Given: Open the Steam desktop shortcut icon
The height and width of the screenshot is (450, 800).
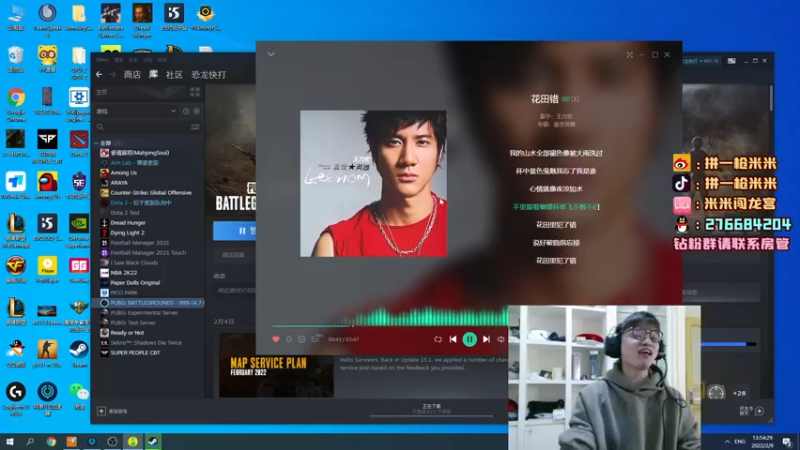Looking at the screenshot, I should 79,355.
